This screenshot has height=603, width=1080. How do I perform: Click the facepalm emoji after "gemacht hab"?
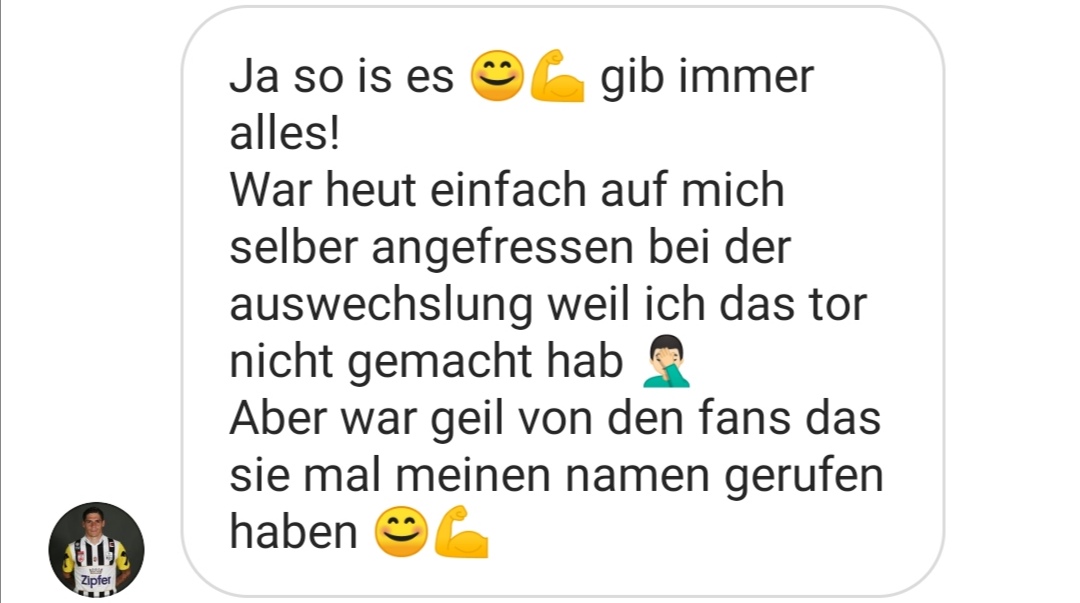[666, 361]
